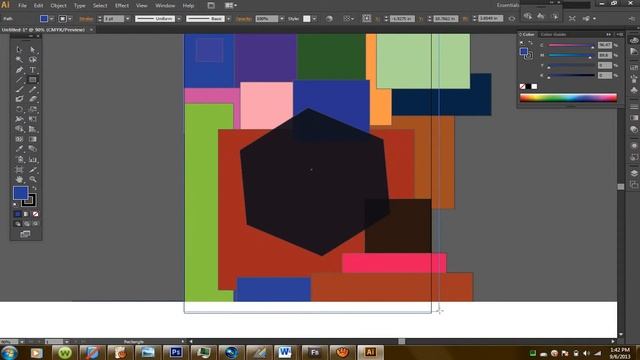
Task: Enable Draw Behind mode
Action: (27, 224)
